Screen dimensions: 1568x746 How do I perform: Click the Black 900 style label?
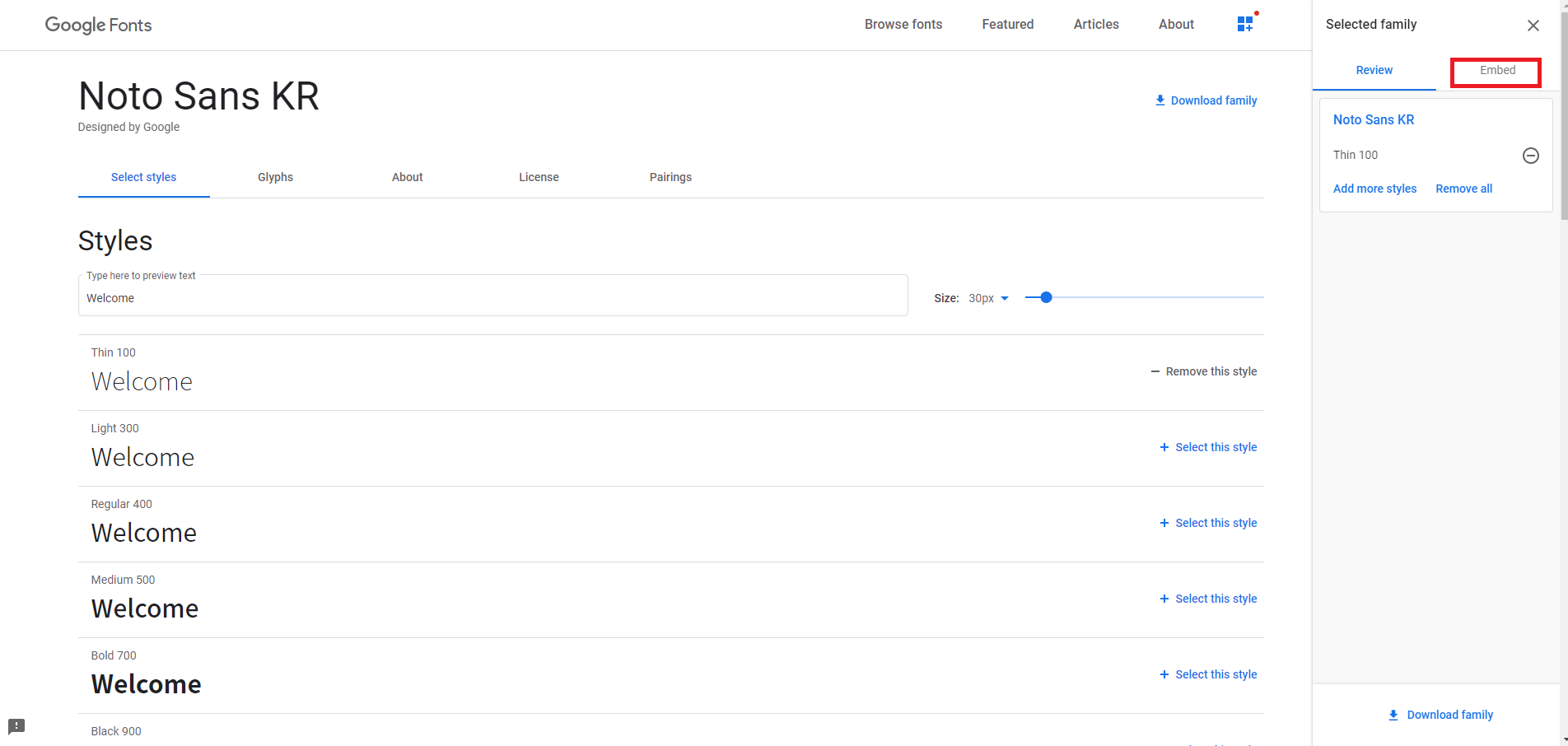coord(116,731)
